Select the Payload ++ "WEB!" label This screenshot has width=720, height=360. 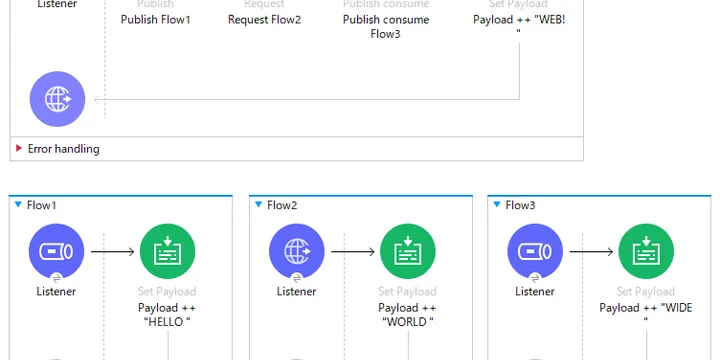point(518,25)
